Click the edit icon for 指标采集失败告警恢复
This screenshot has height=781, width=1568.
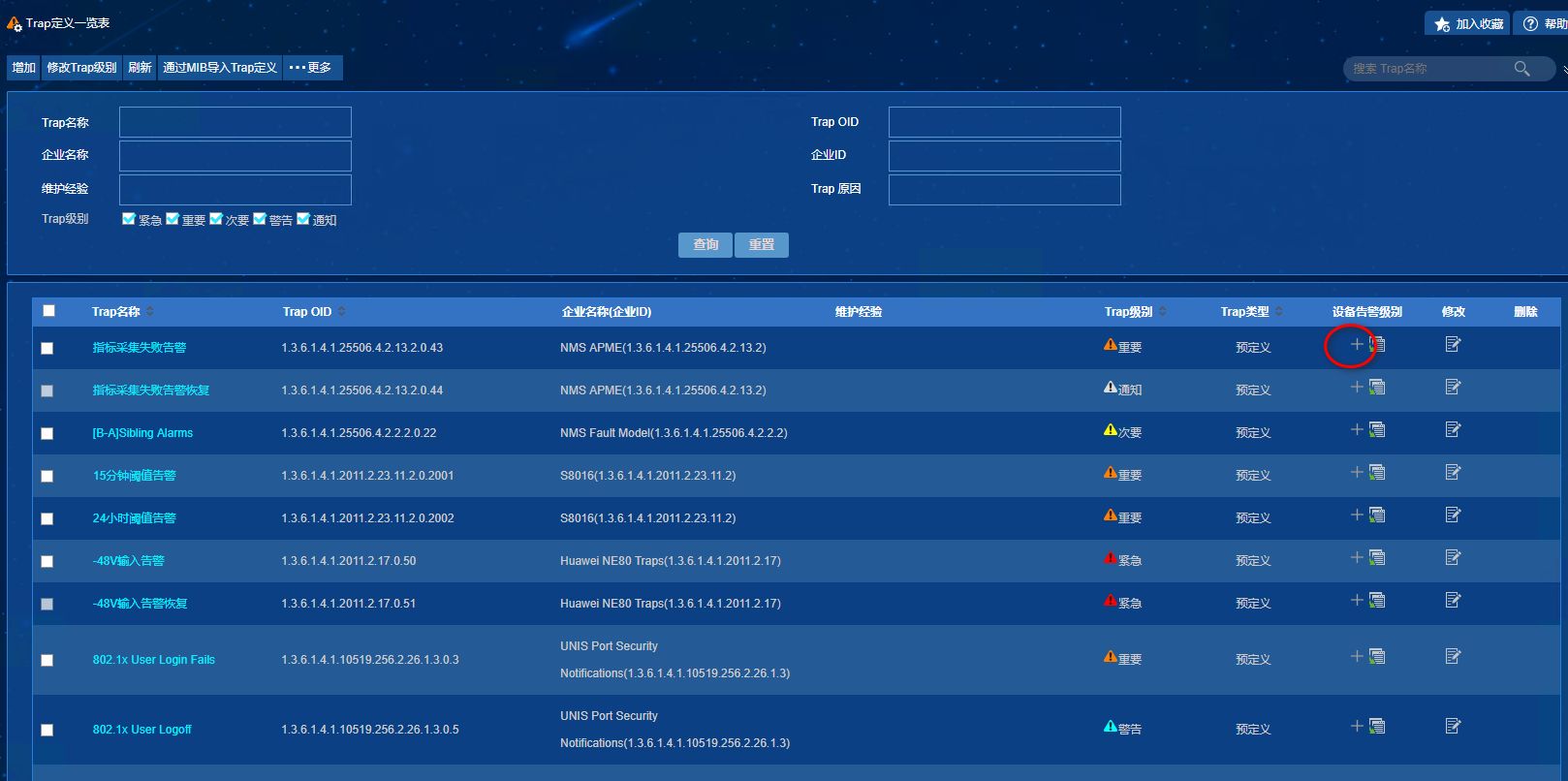coord(1453,387)
